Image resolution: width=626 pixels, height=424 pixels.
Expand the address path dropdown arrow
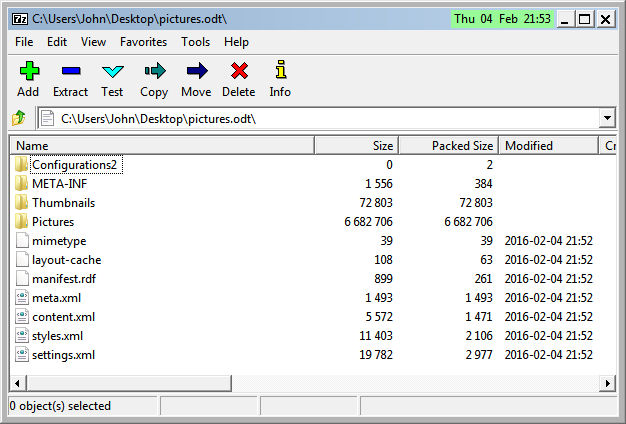[607, 119]
